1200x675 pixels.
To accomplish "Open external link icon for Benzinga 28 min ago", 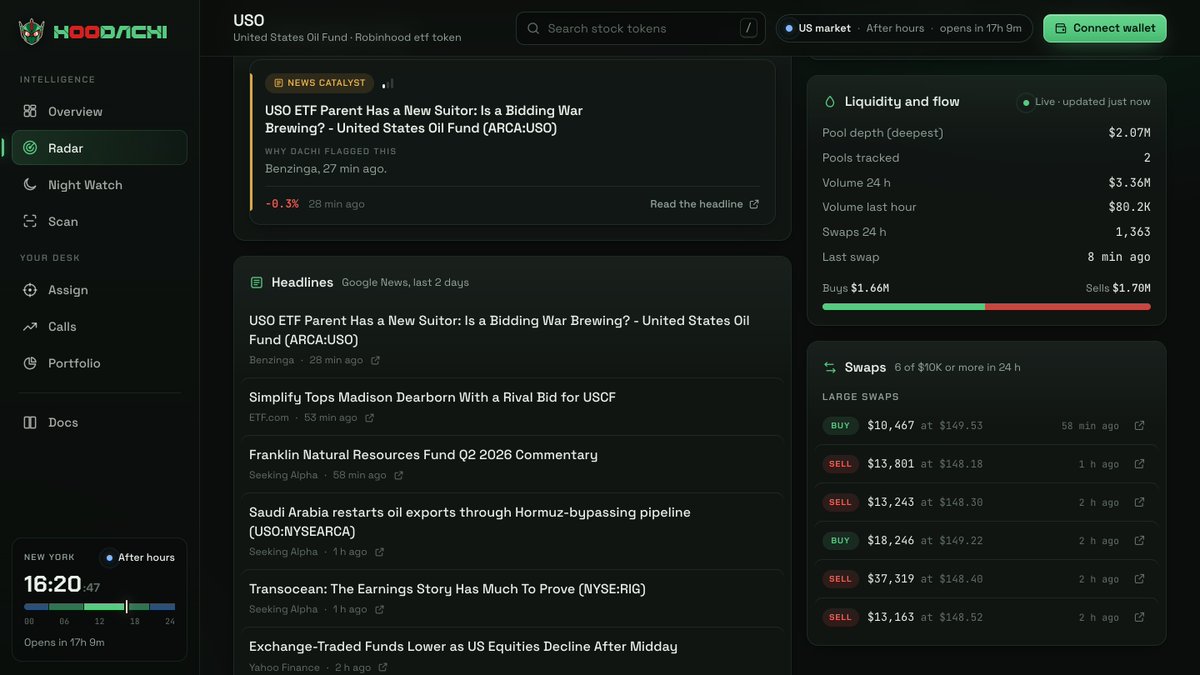I will click(375, 360).
